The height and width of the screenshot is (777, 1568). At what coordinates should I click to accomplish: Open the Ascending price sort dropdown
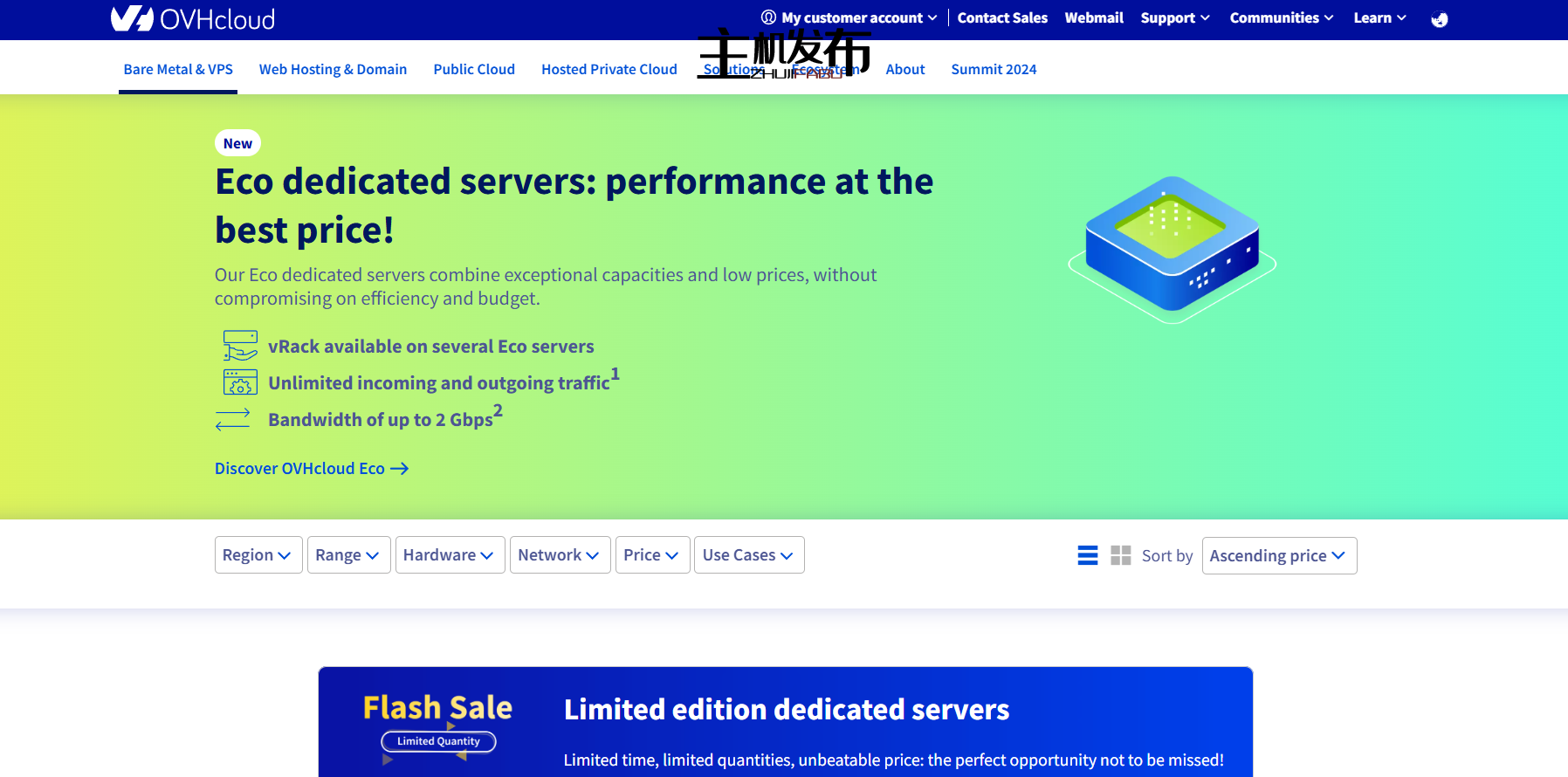pos(1279,556)
